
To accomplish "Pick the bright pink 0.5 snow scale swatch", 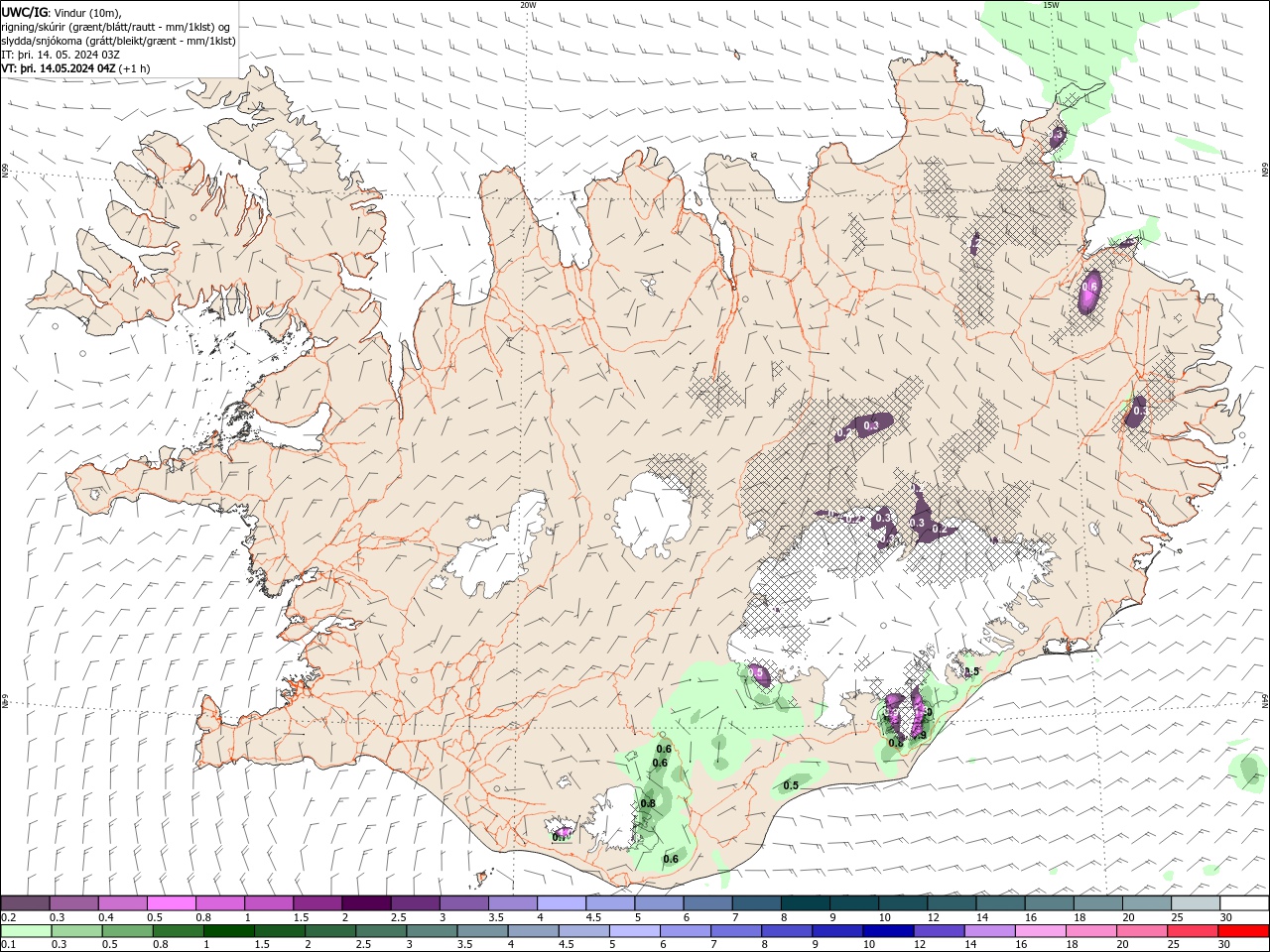I will (172, 903).
